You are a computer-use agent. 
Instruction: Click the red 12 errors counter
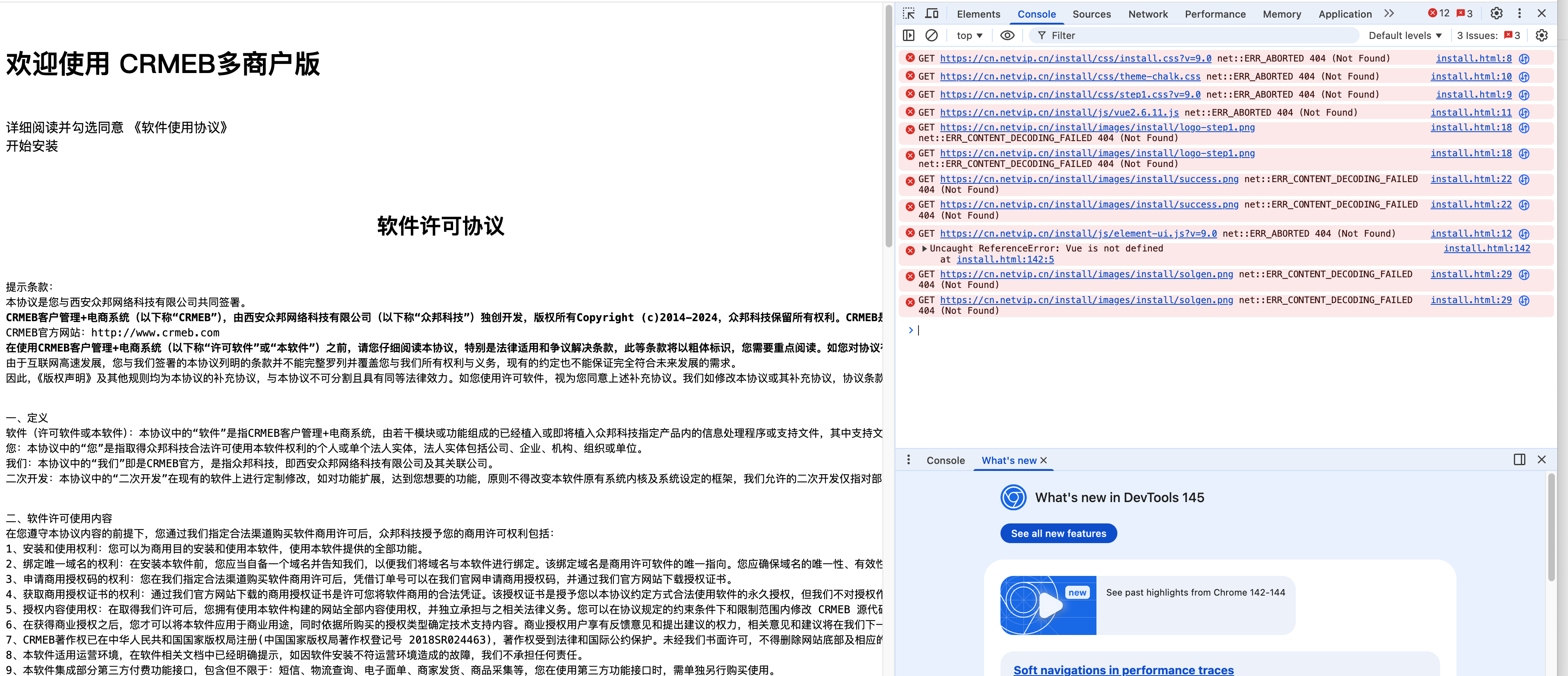tap(1439, 14)
